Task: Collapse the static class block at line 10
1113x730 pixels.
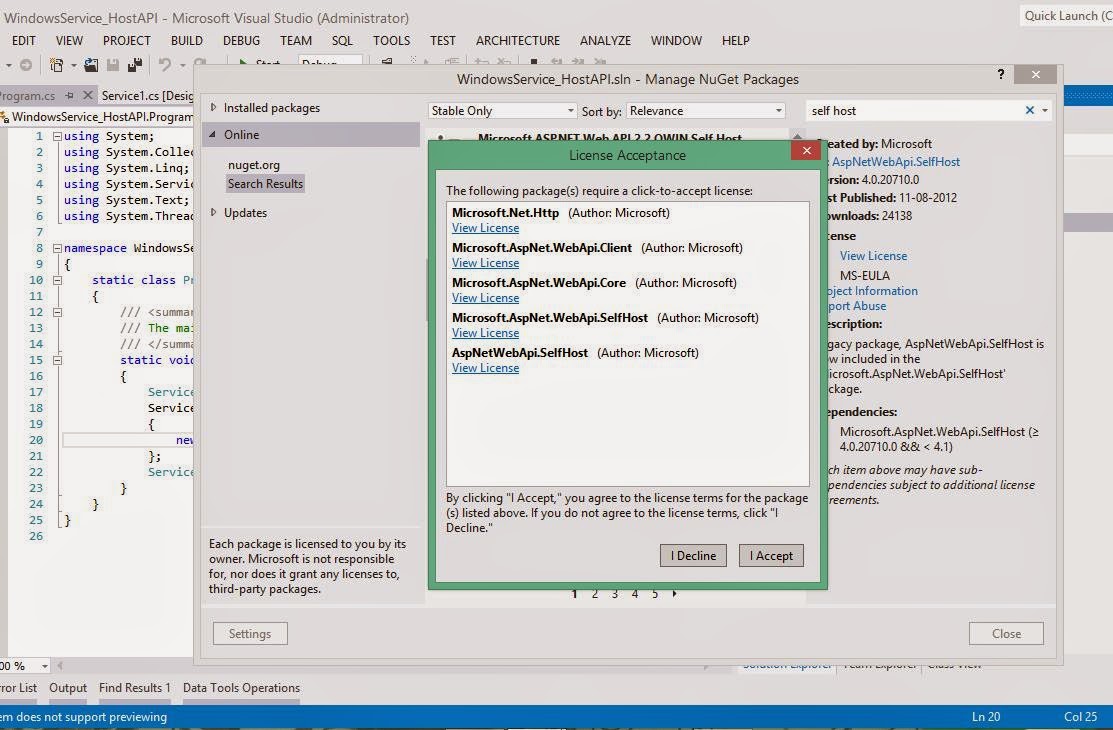Action: click(x=57, y=280)
